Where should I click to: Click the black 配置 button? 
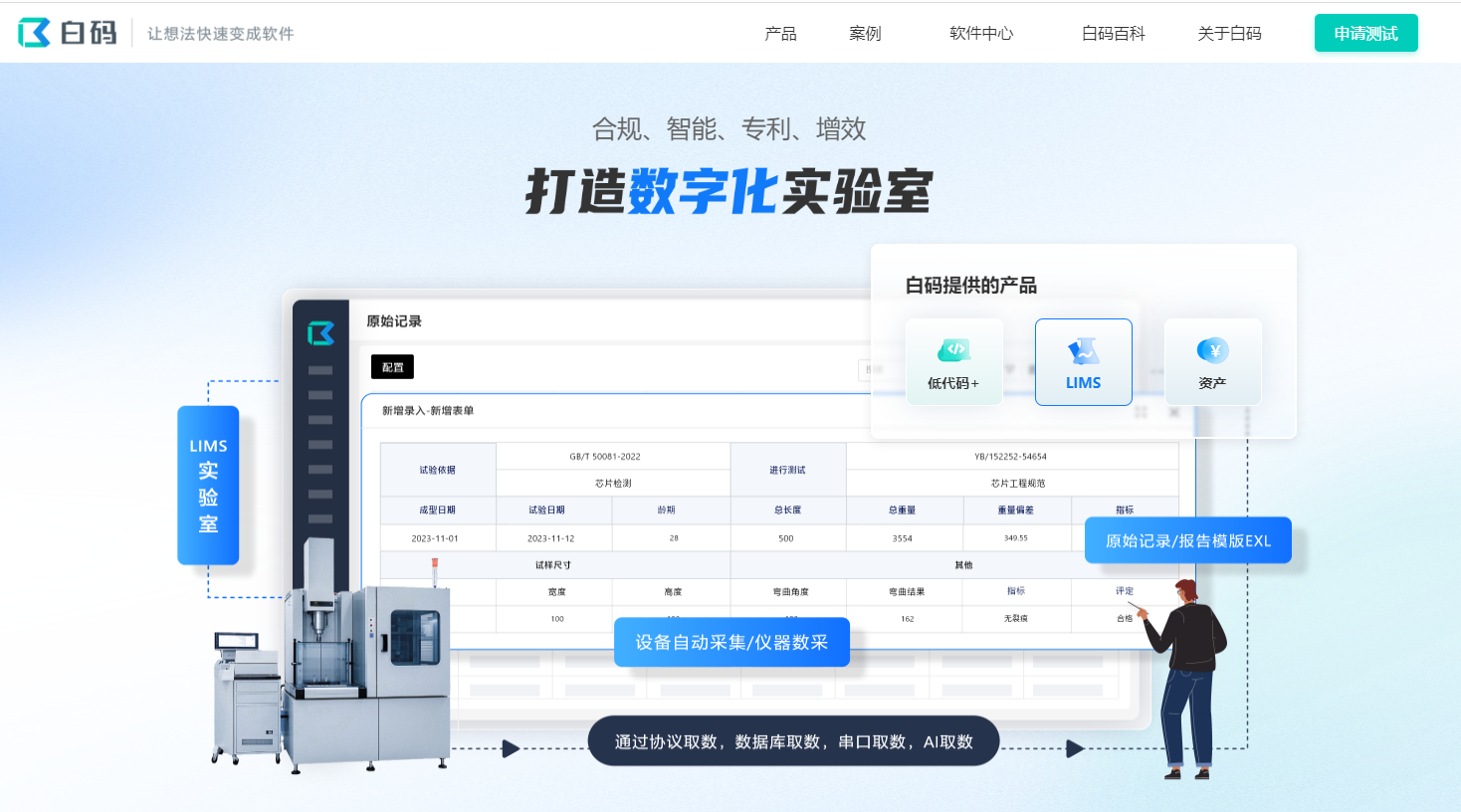(392, 367)
